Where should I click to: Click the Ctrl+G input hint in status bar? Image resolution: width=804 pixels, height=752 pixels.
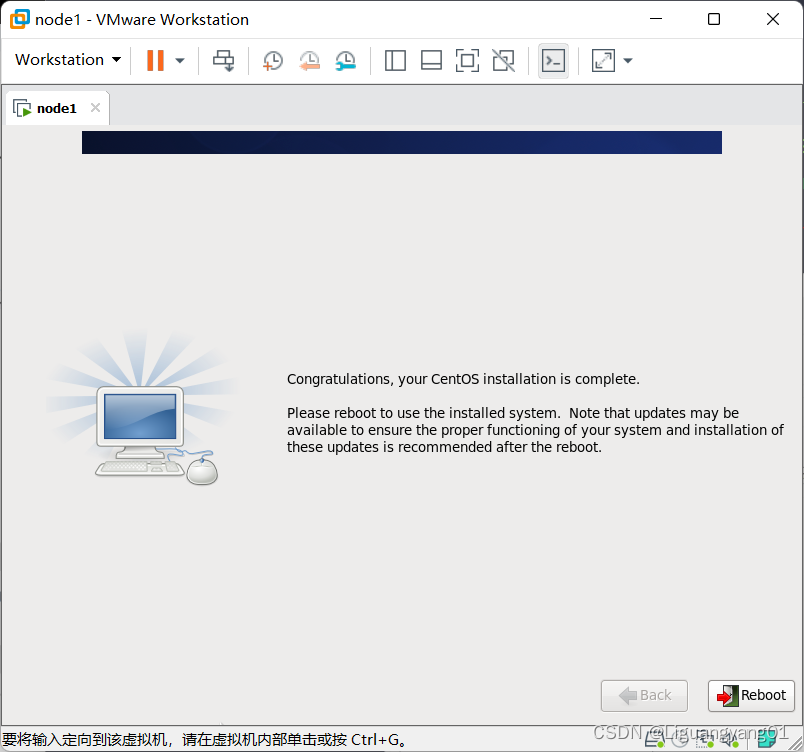[205, 740]
